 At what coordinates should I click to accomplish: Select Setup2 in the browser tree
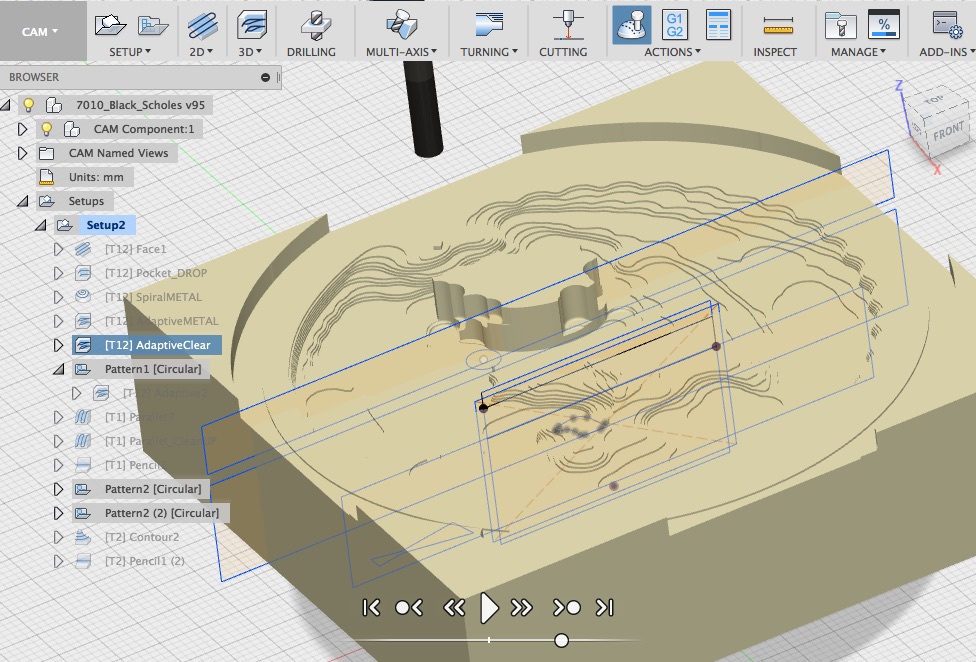(106, 225)
